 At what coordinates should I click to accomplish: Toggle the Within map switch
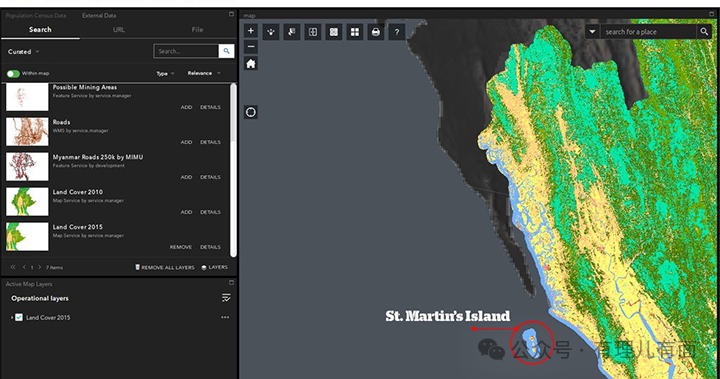(13, 74)
